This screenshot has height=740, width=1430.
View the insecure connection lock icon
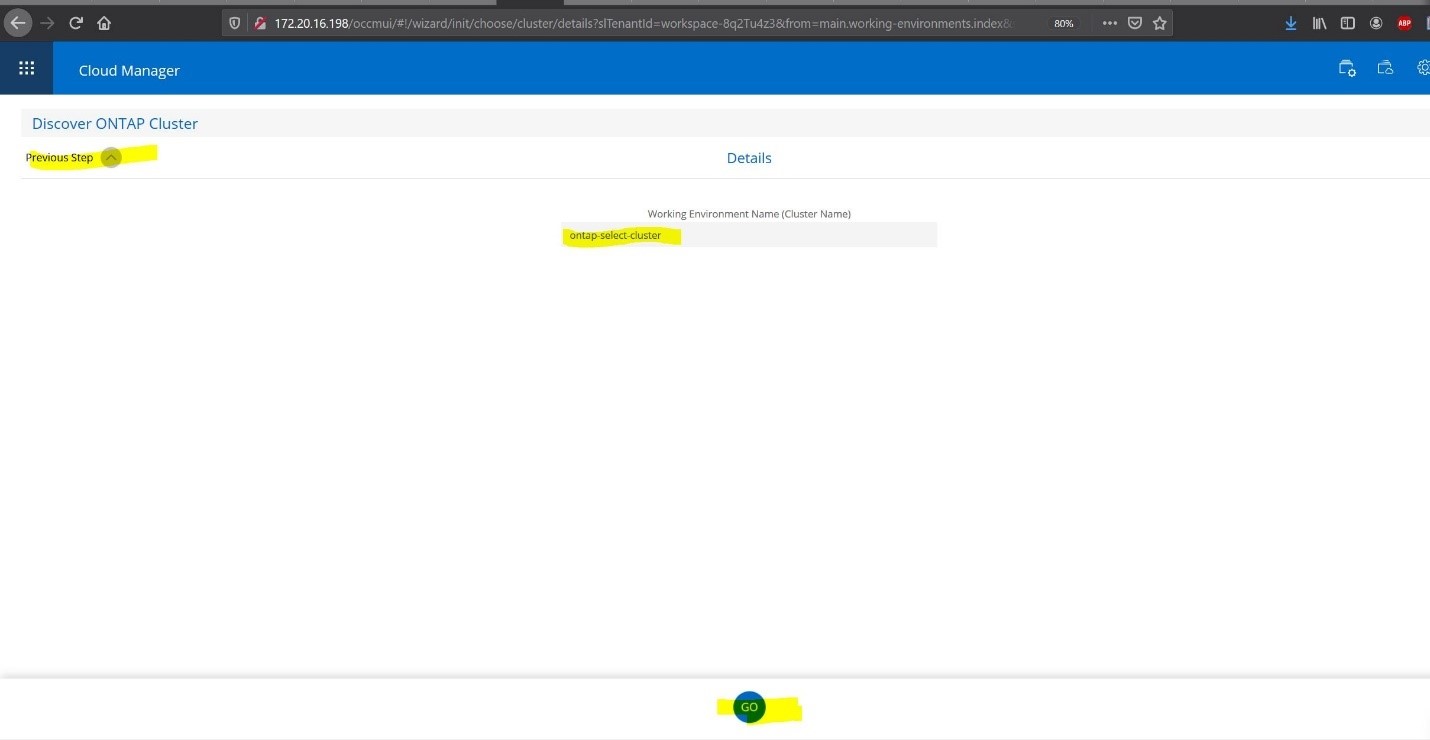coord(260,22)
